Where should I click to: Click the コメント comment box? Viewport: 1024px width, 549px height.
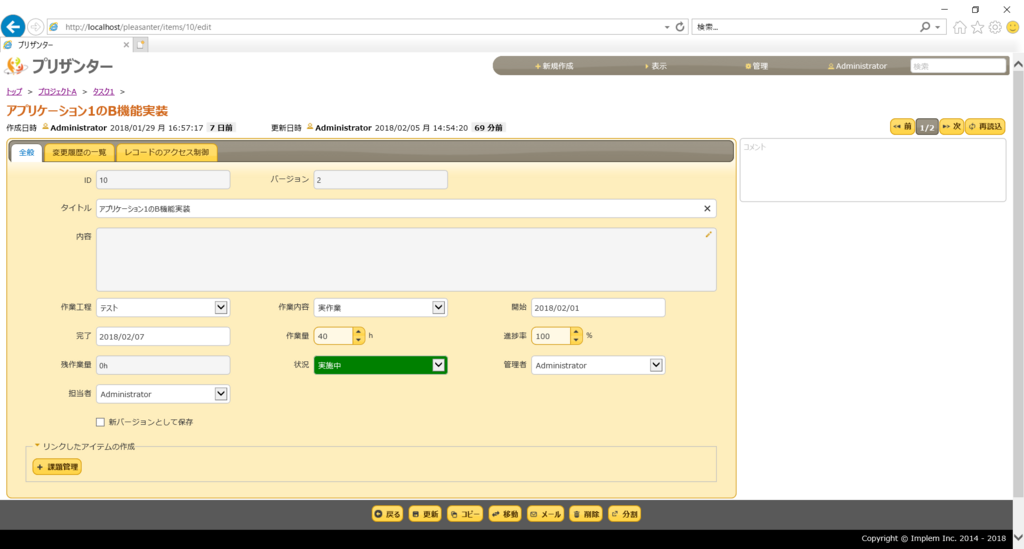click(872, 170)
